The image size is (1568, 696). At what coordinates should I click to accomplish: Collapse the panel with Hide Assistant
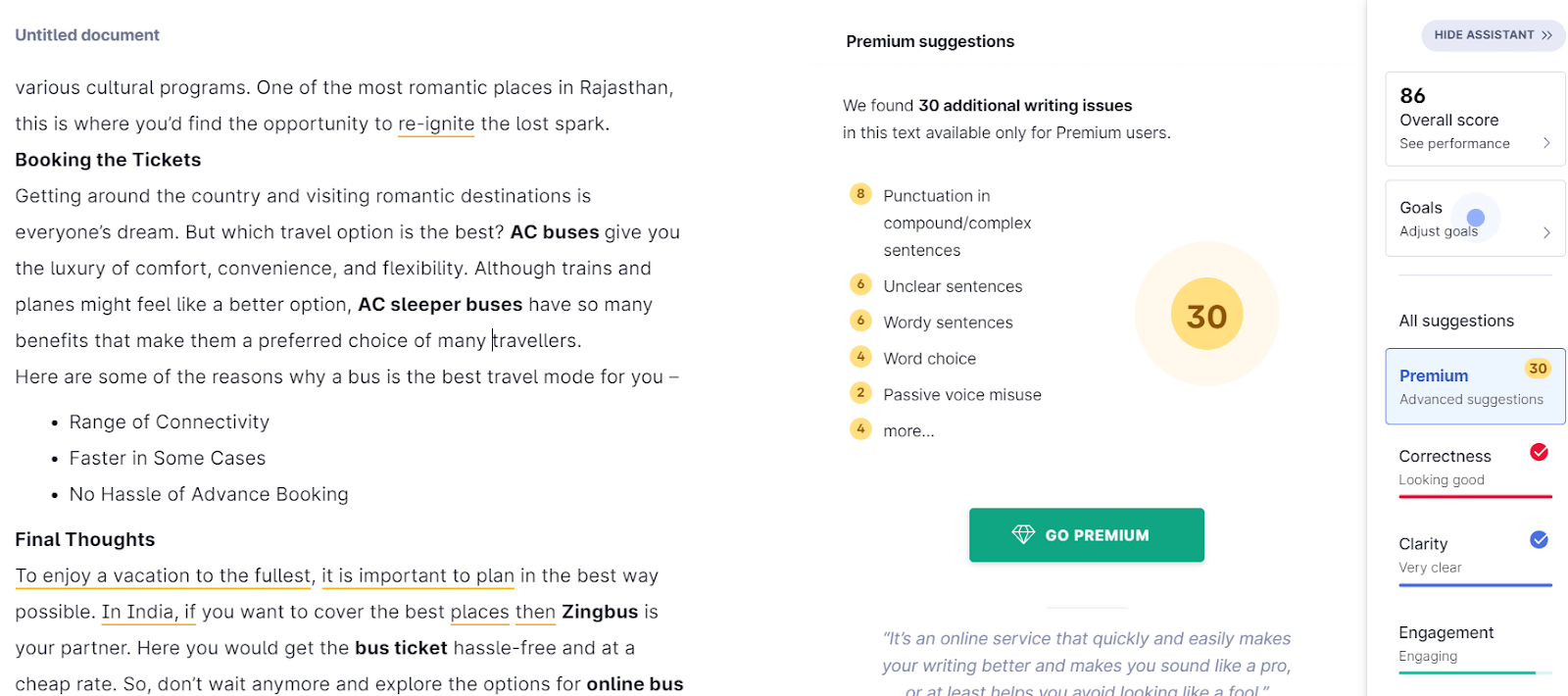(1493, 35)
